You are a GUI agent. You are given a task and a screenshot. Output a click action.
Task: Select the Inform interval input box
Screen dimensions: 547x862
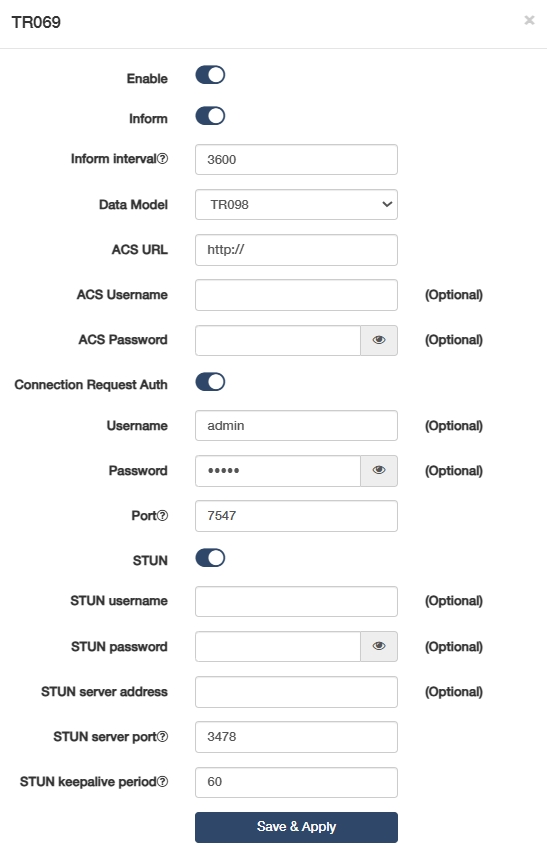[296, 159]
